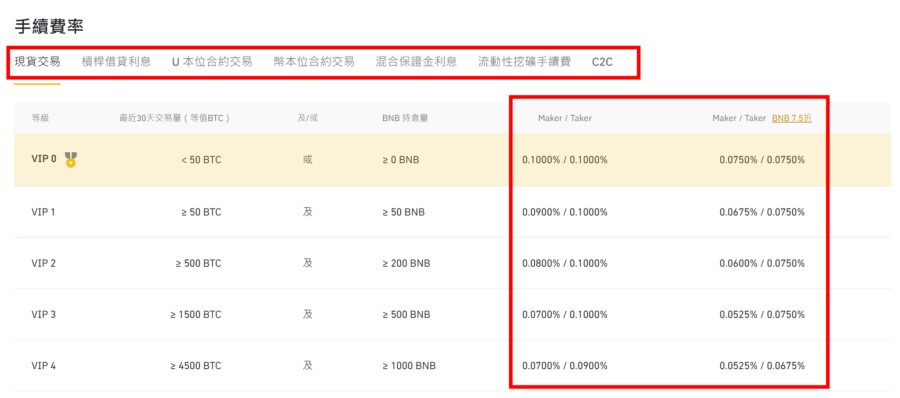Click the VIP 2 level row
This screenshot has height=398, width=900.
pos(453,263)
